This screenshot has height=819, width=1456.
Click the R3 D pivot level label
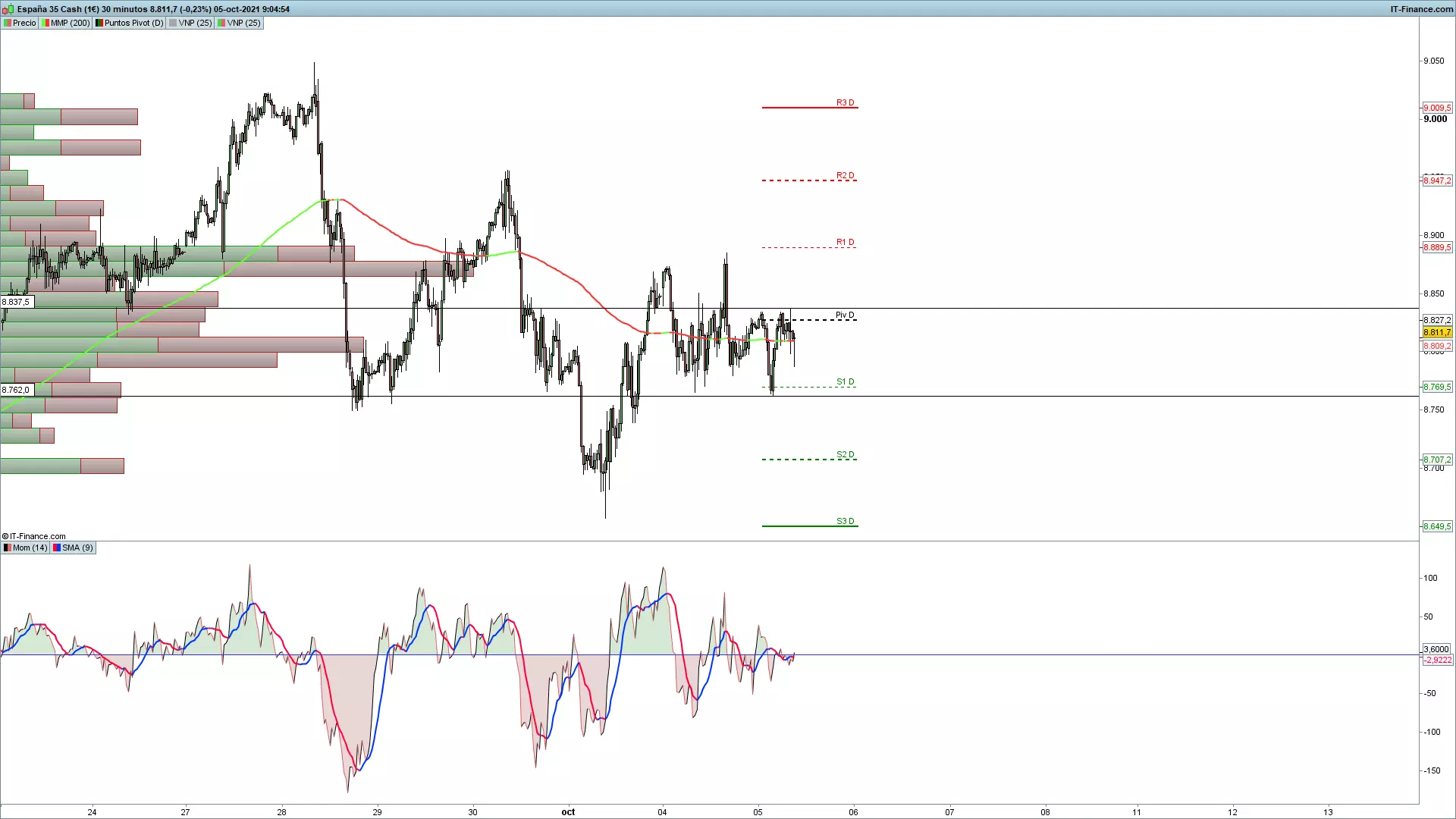(x=845, y=102)
